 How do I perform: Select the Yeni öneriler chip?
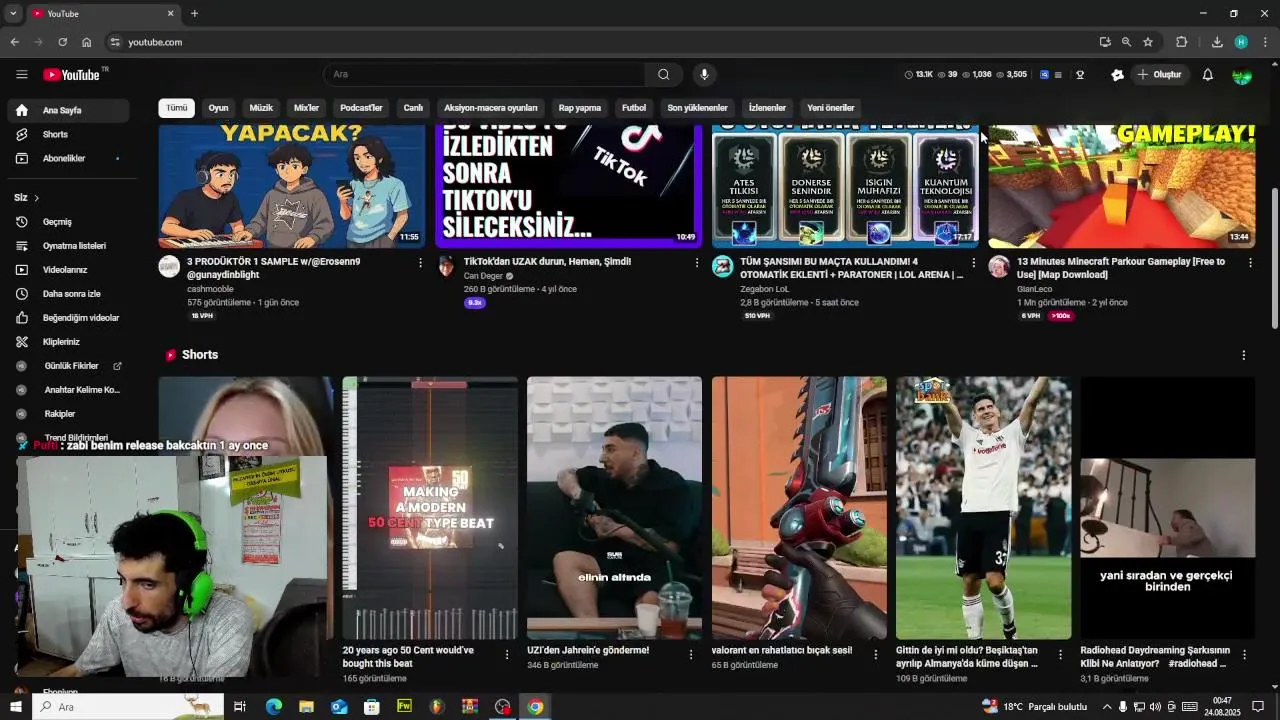pos(831,108)
